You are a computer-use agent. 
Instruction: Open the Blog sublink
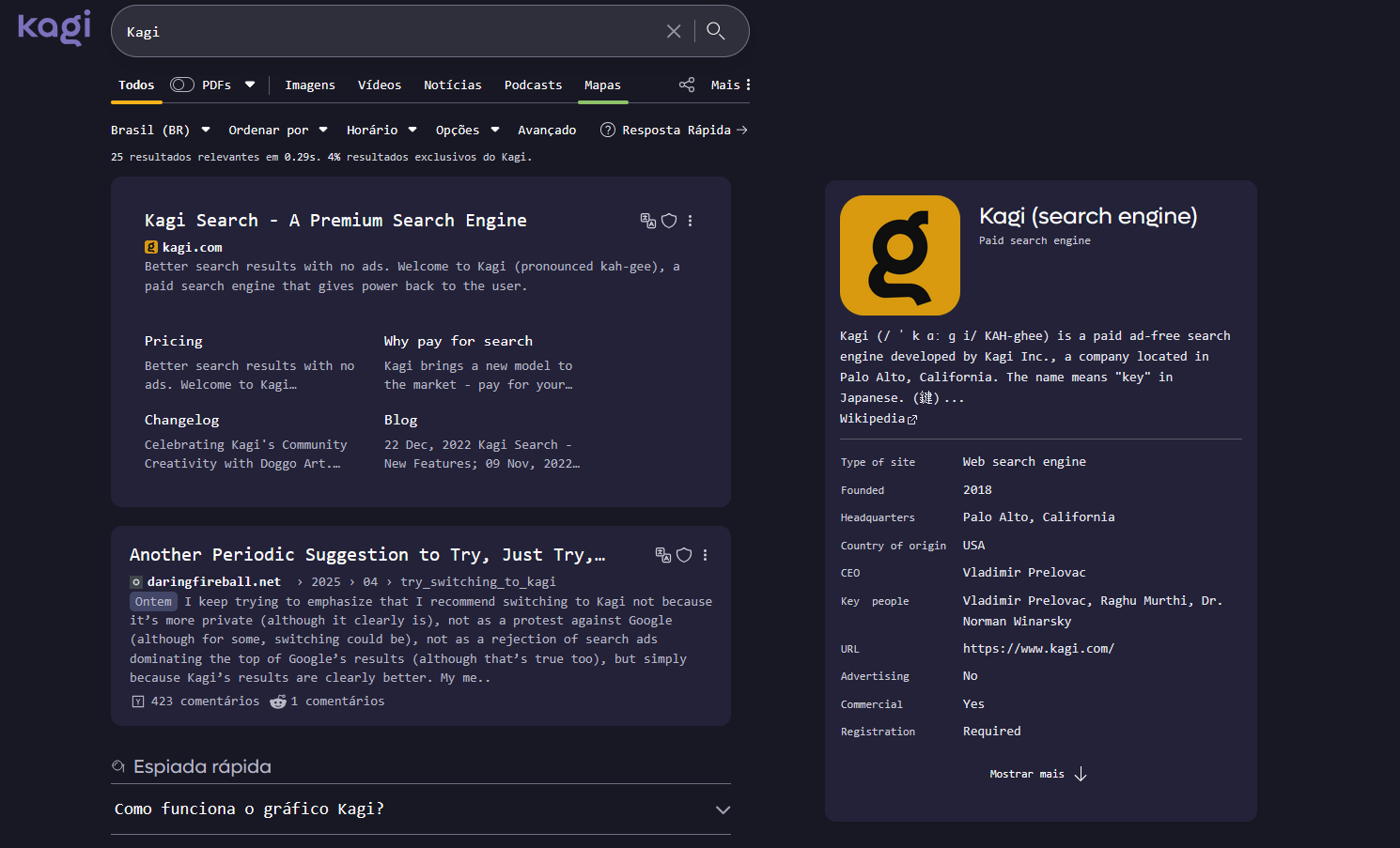tap(400, 420)
